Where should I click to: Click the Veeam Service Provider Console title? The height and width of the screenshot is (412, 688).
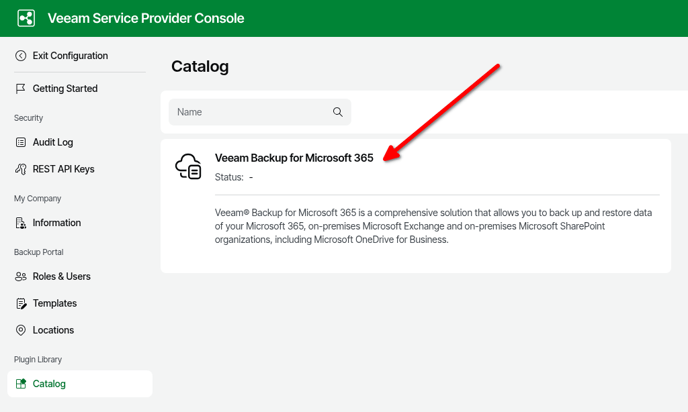(x=146, y=18)
